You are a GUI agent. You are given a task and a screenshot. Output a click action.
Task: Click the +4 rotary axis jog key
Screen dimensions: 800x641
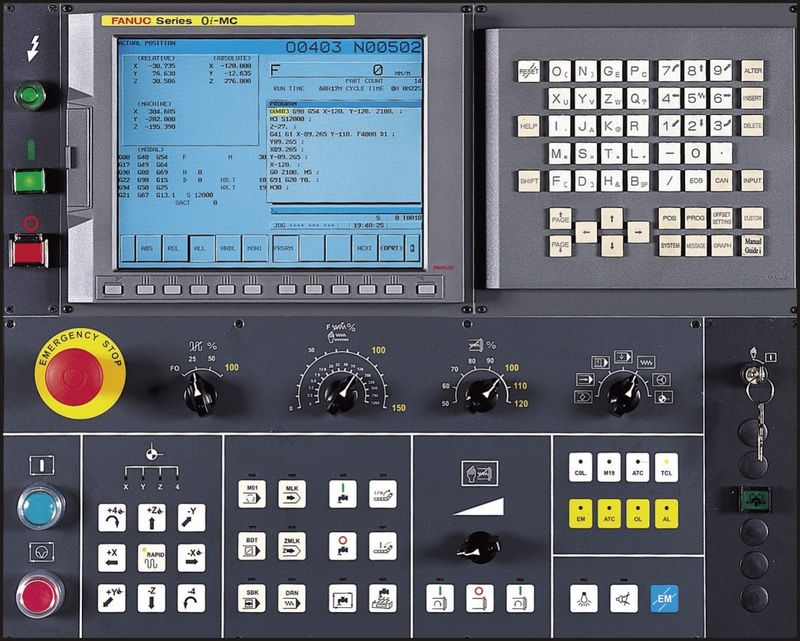pyautogui.click(x=112, y=518)
